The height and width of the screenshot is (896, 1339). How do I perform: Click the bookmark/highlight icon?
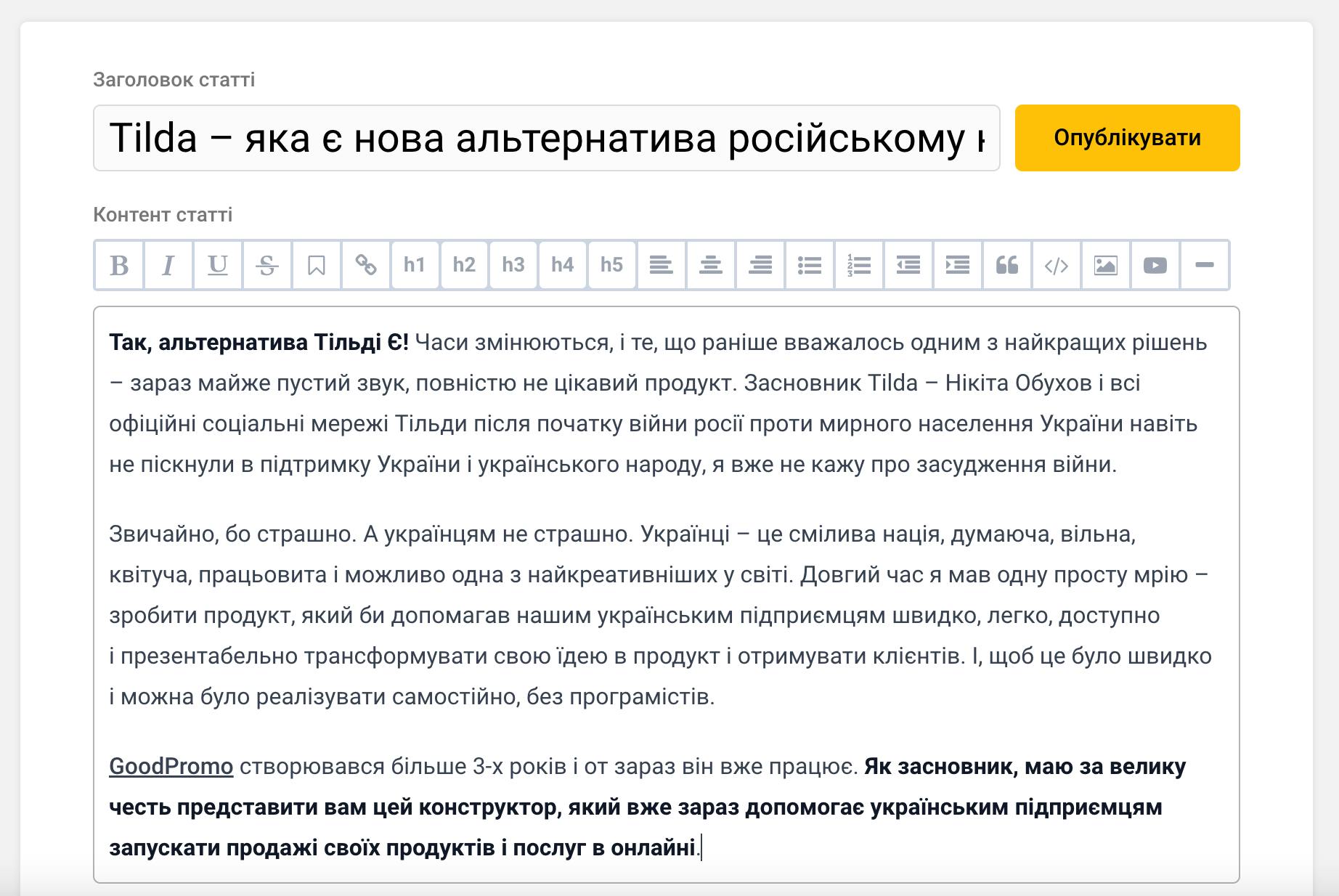(317, 265)
